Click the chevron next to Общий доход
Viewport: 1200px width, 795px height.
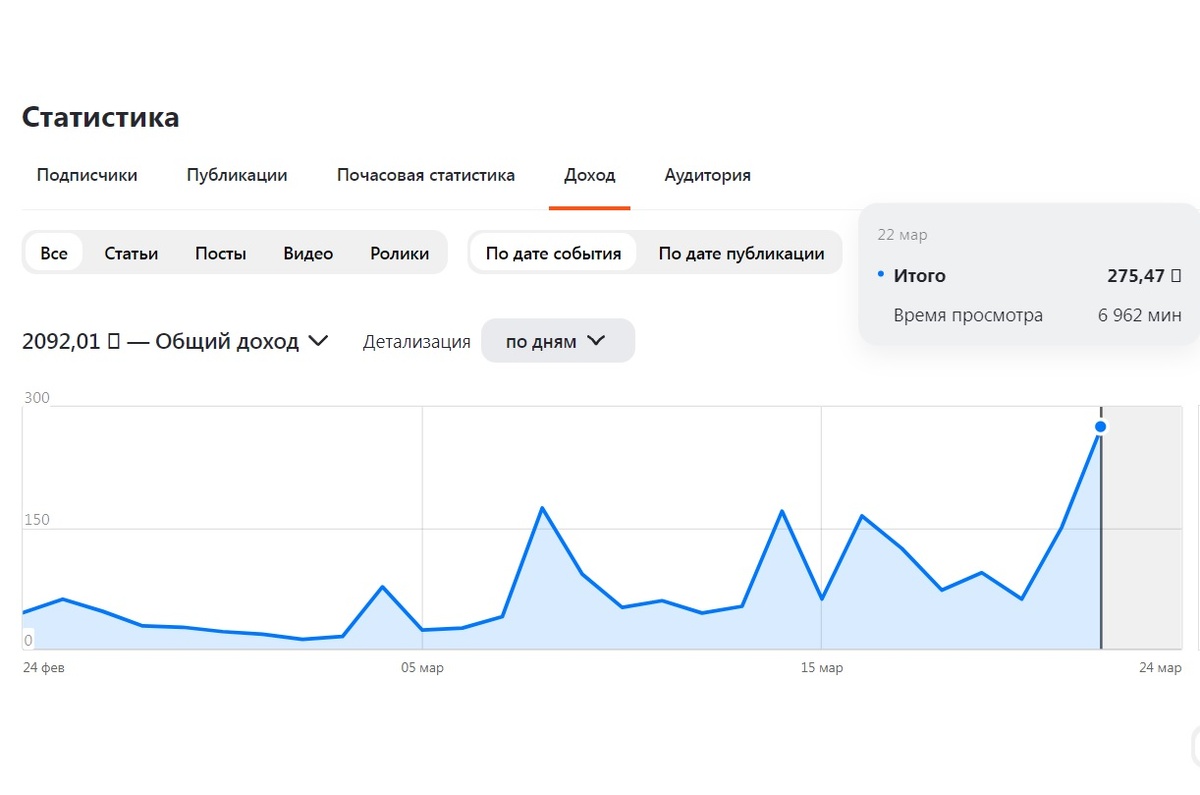319,341
